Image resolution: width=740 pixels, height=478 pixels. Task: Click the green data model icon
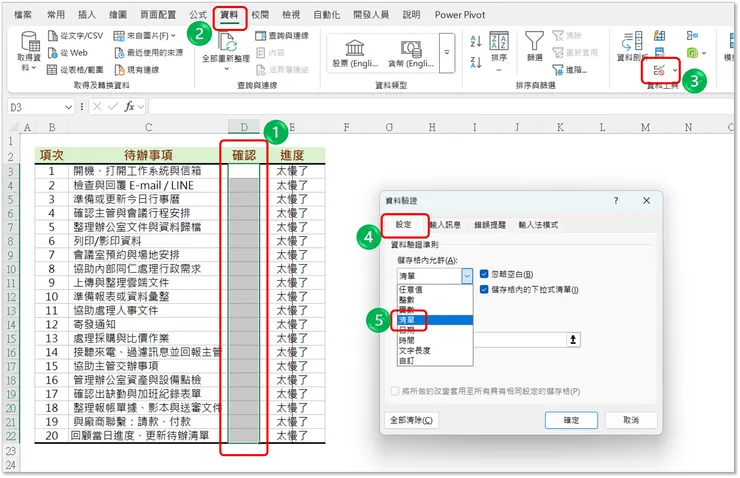pos(692,53)
